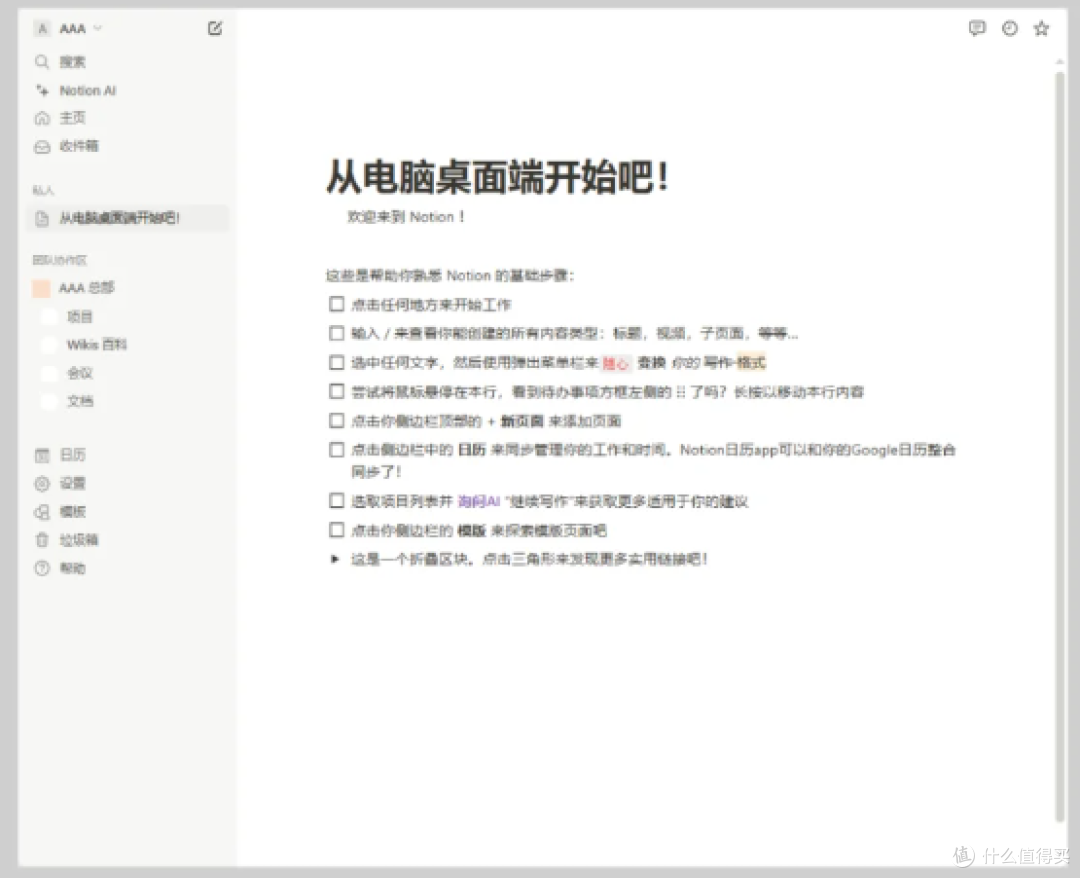Open 设置 settings
1080x878 pixels.
(72, 483)
